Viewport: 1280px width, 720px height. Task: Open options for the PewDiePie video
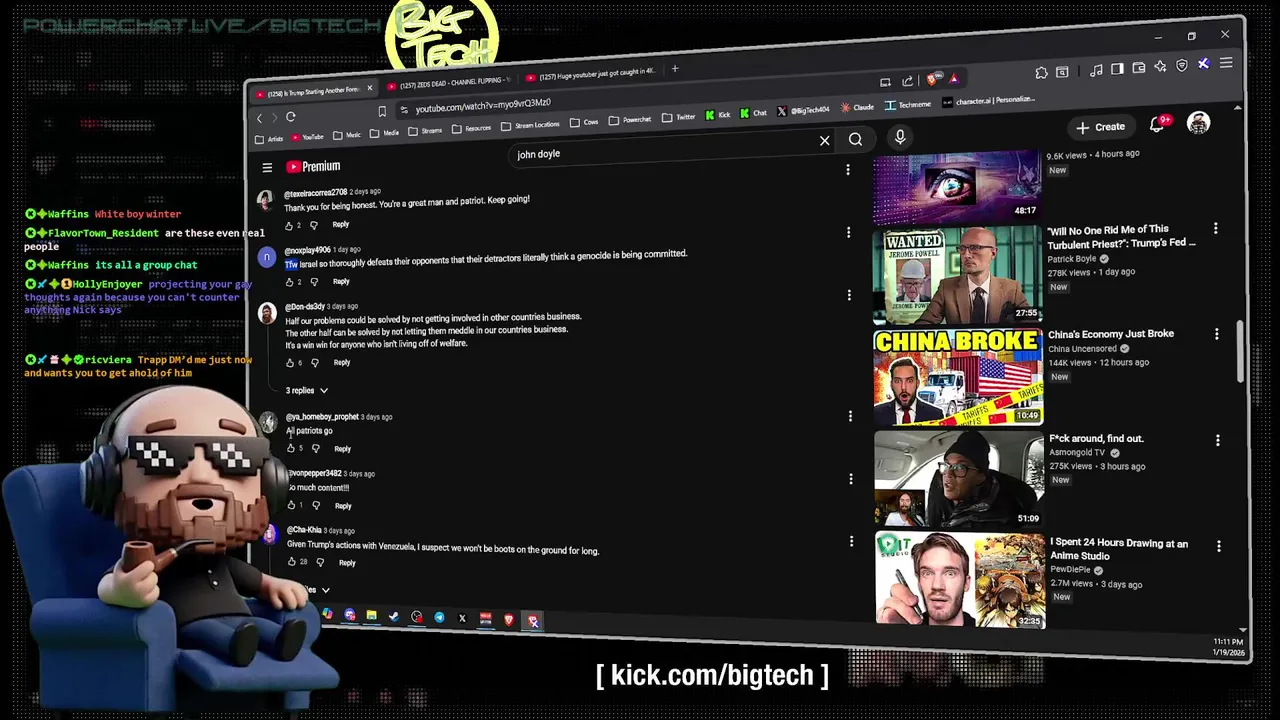pos(1219,546)
